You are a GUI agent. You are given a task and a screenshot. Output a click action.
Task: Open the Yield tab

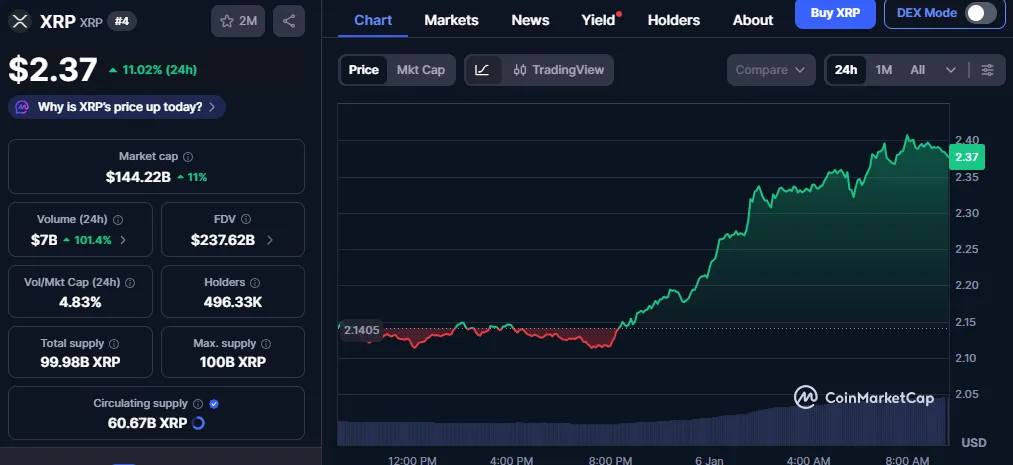click(x=599, y=20)
